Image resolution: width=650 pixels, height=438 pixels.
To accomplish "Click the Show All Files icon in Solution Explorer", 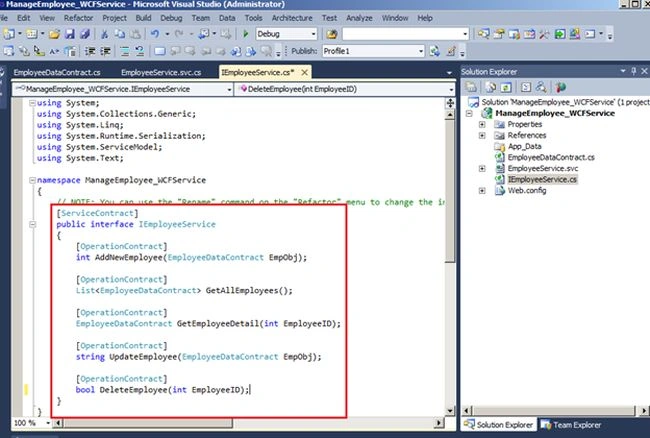I will tap(490, 87).
